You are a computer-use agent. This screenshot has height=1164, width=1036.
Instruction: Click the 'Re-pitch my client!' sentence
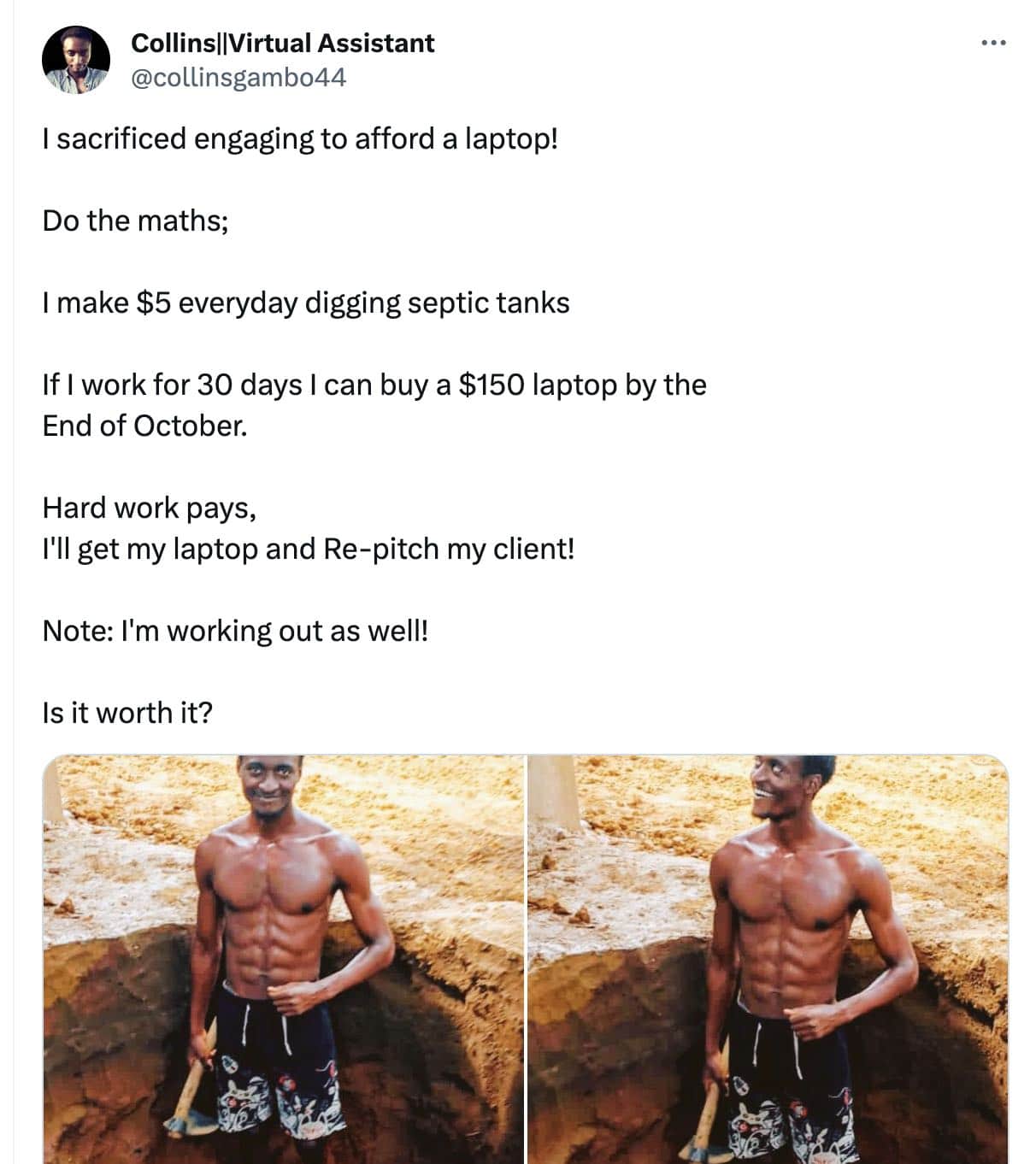coord(449,549)
